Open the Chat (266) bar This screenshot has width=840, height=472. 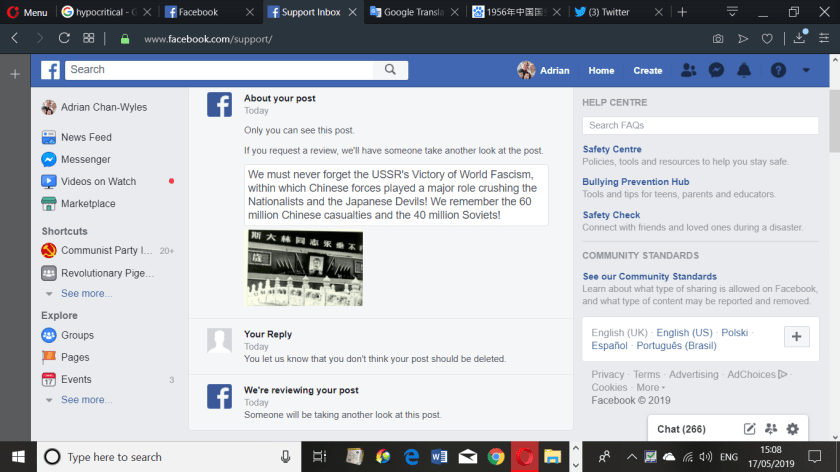click(x=681, y=429)
